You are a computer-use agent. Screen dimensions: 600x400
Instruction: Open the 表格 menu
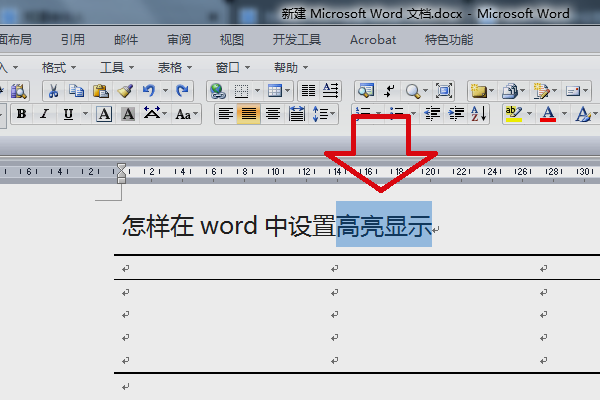tap(174, 68)
